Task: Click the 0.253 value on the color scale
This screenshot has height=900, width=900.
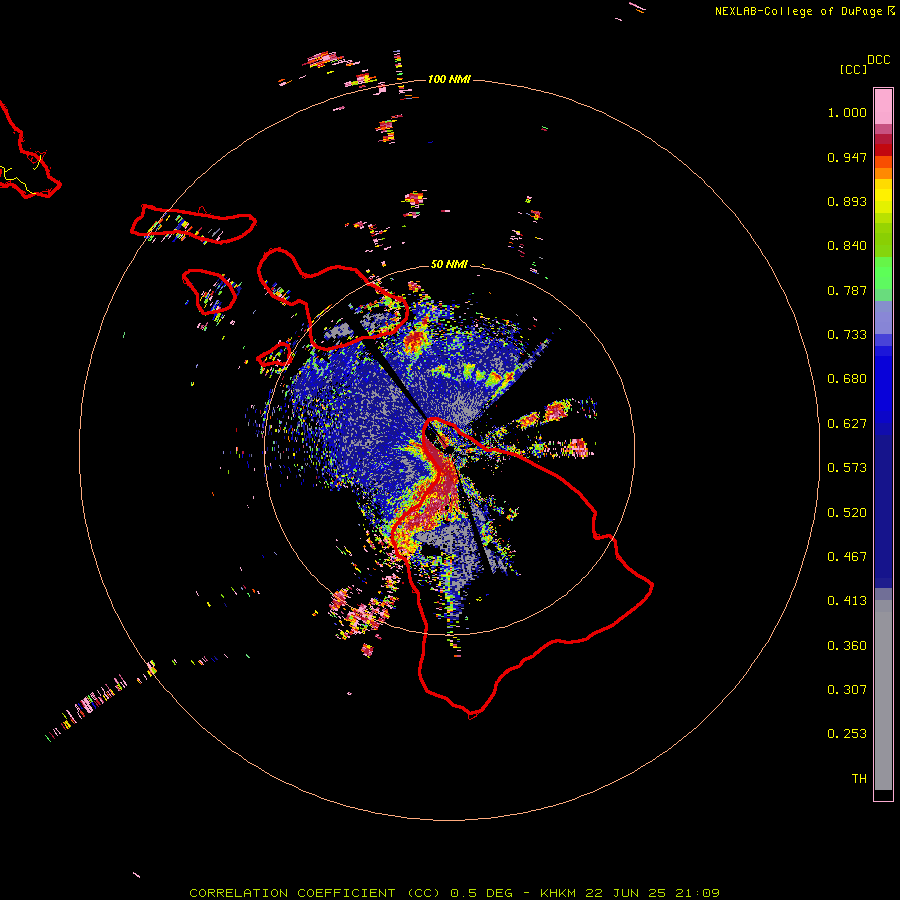Action: (847, 734)
